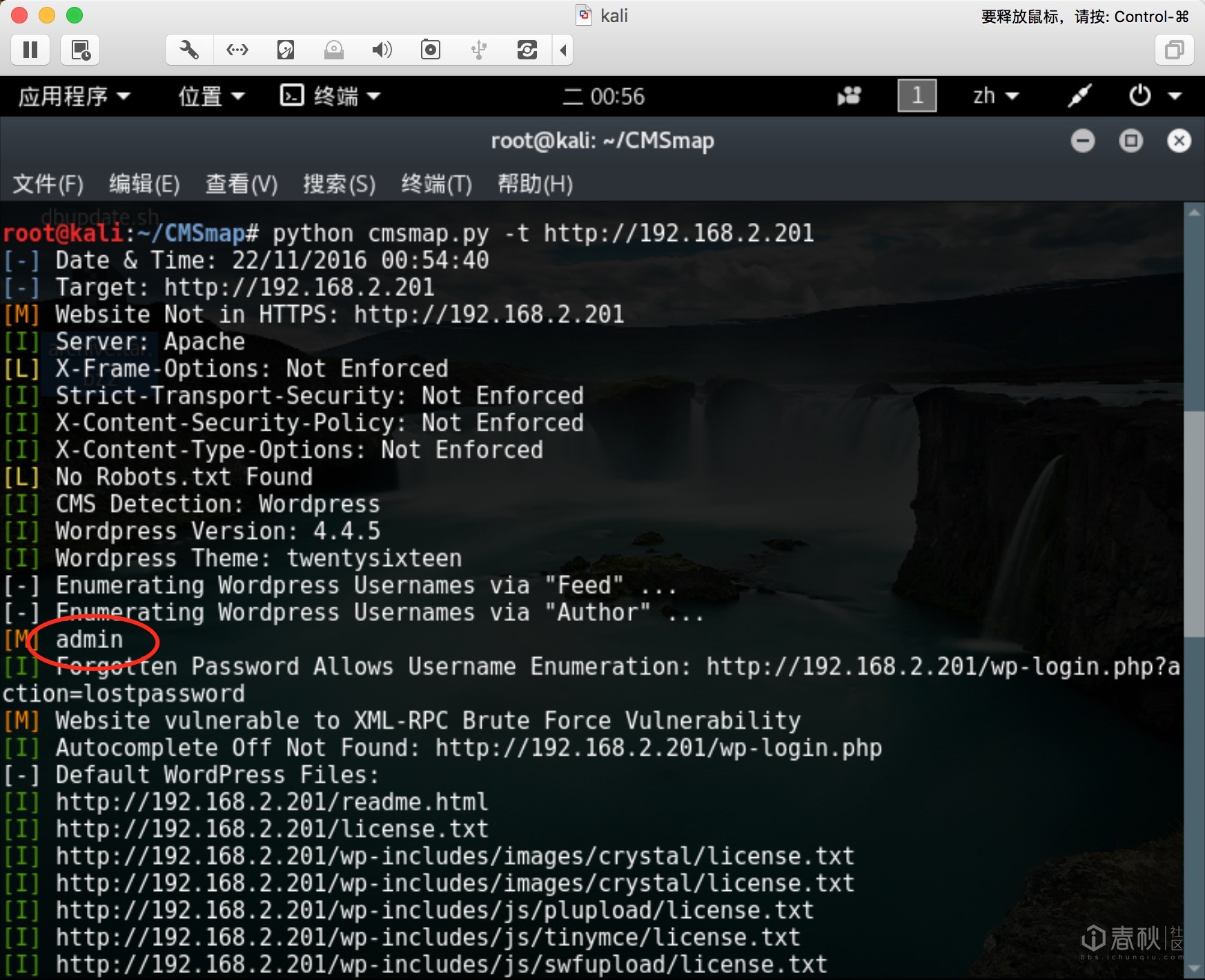Open the power menu in top bar
1205x980 pixels.
[1155, 96]
